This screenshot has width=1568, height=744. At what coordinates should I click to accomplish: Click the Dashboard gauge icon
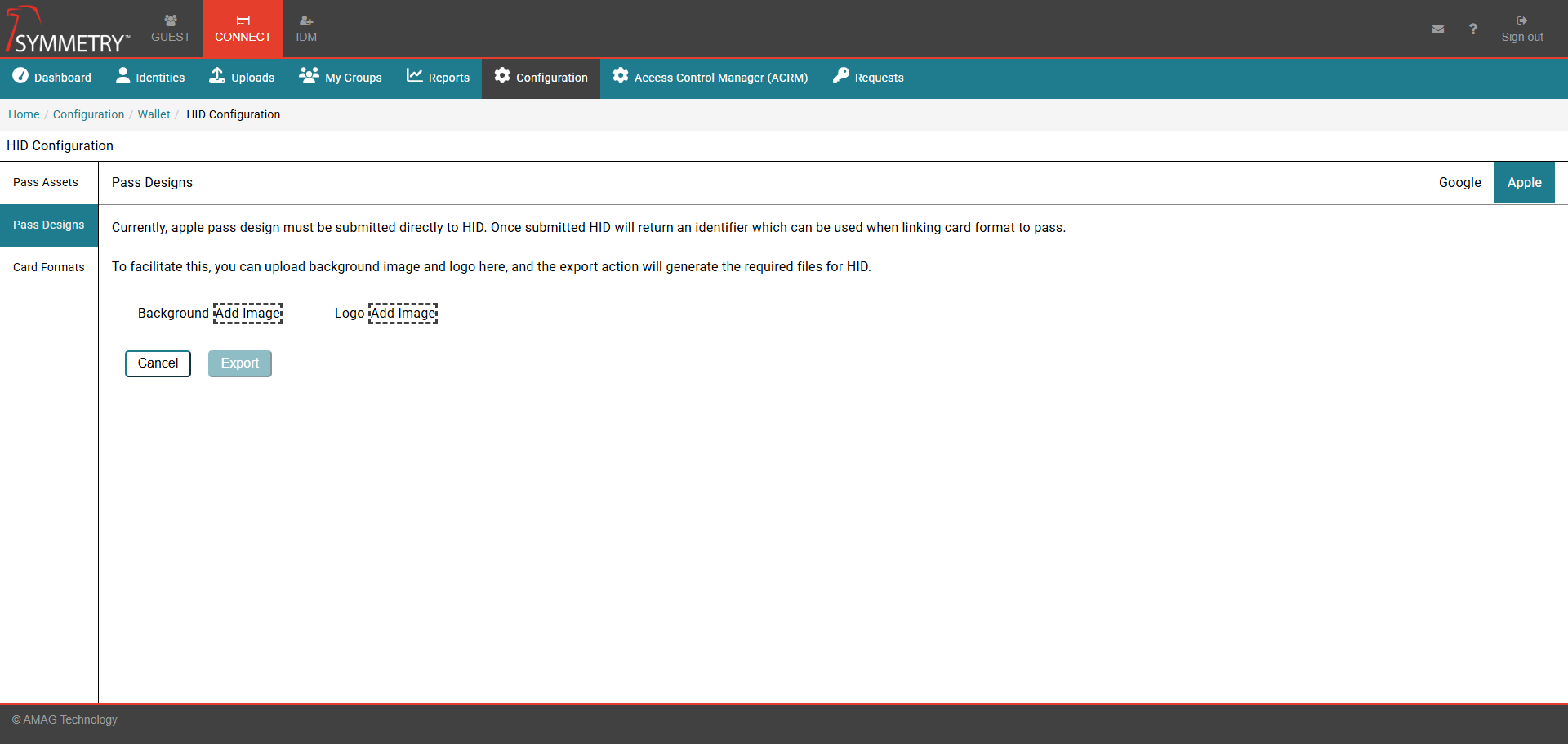20,75
